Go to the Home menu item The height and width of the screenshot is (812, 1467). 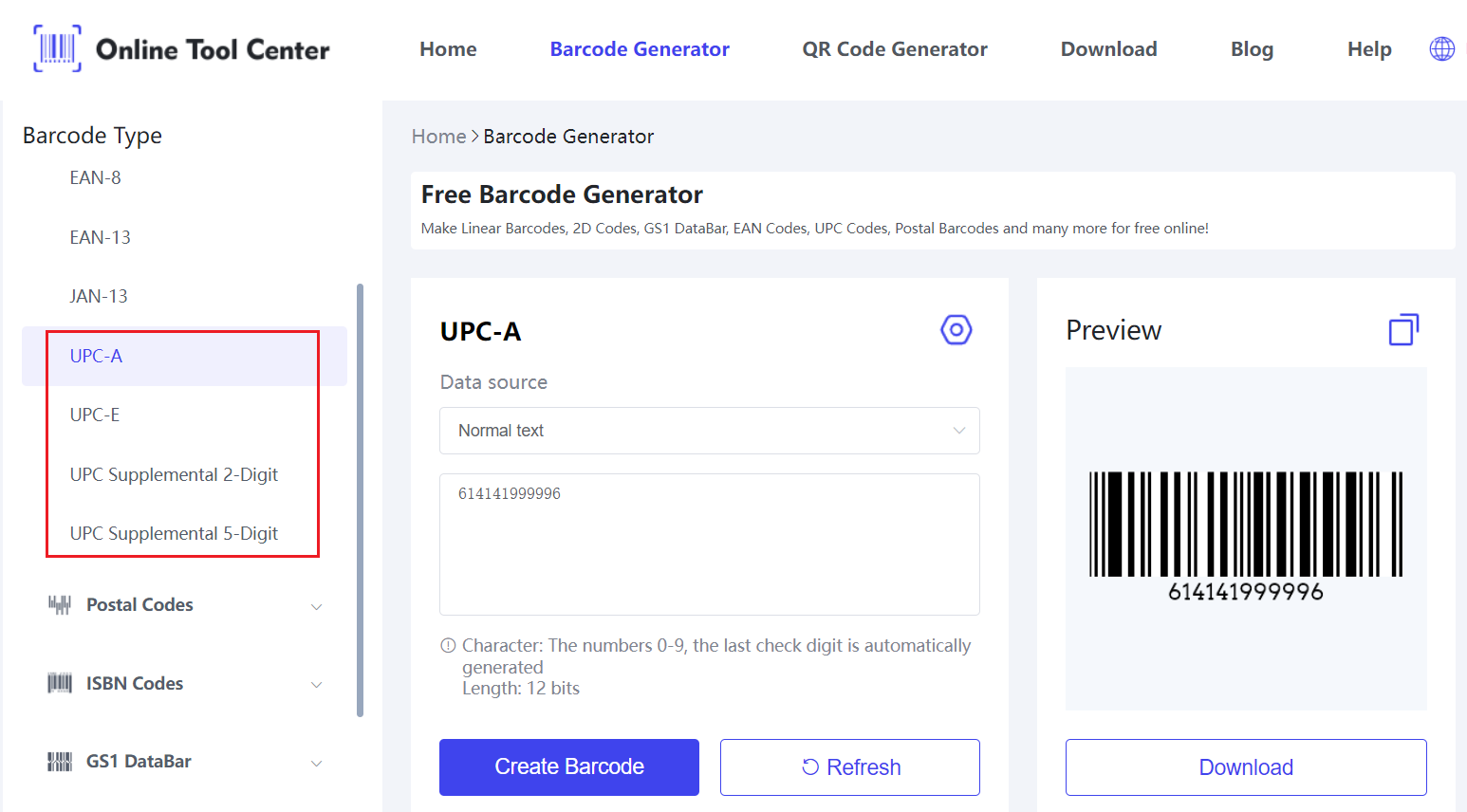pyautogui.click(x=448, y=49)
